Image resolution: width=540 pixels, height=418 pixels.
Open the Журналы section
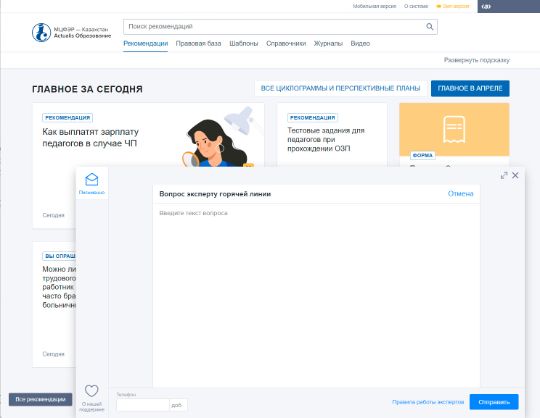click(328, 43)
